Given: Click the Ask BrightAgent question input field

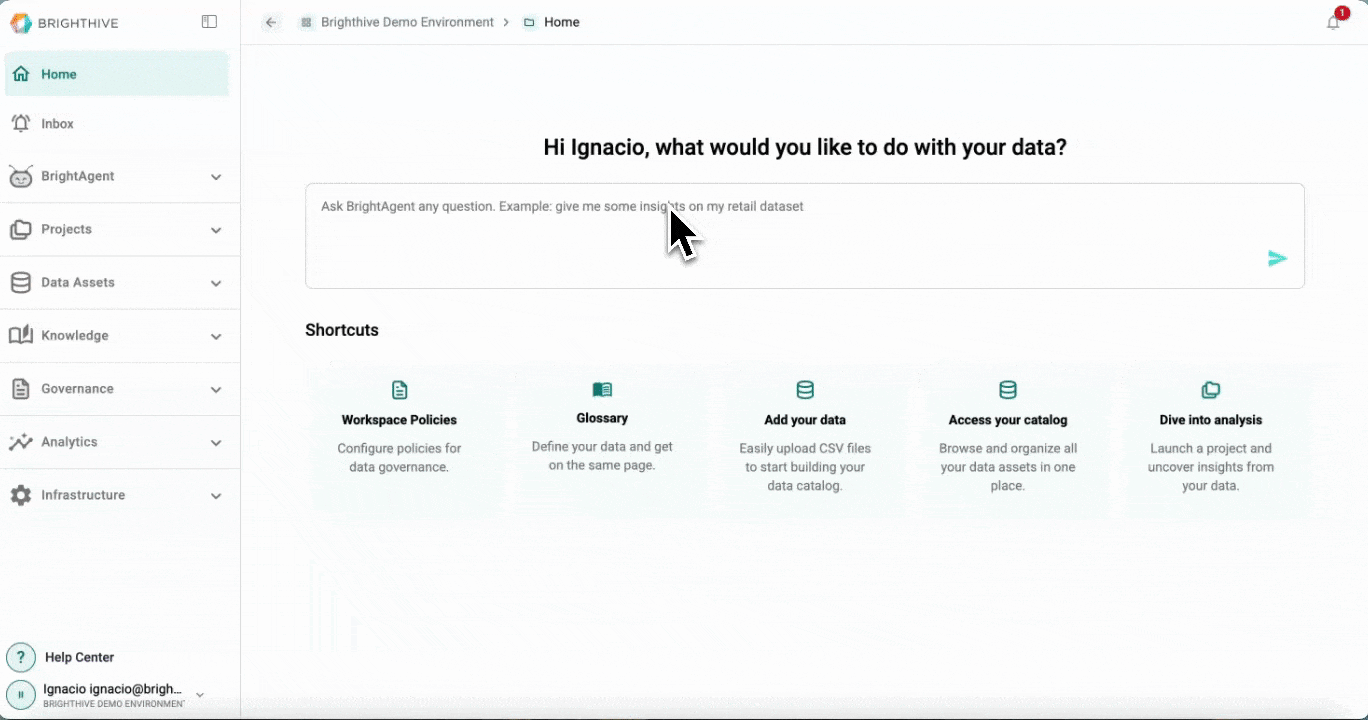Looking at the screenshot, I should point(805,236).
